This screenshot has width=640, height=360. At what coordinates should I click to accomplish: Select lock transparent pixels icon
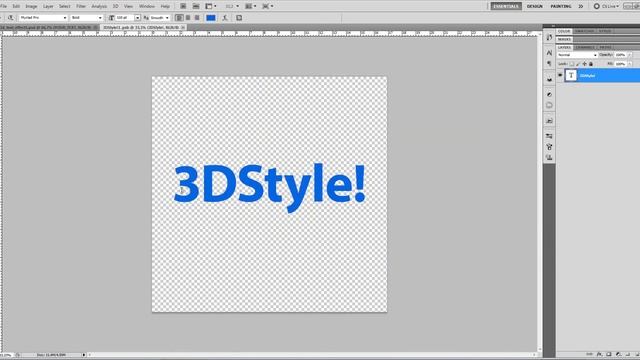coord(572,64)
